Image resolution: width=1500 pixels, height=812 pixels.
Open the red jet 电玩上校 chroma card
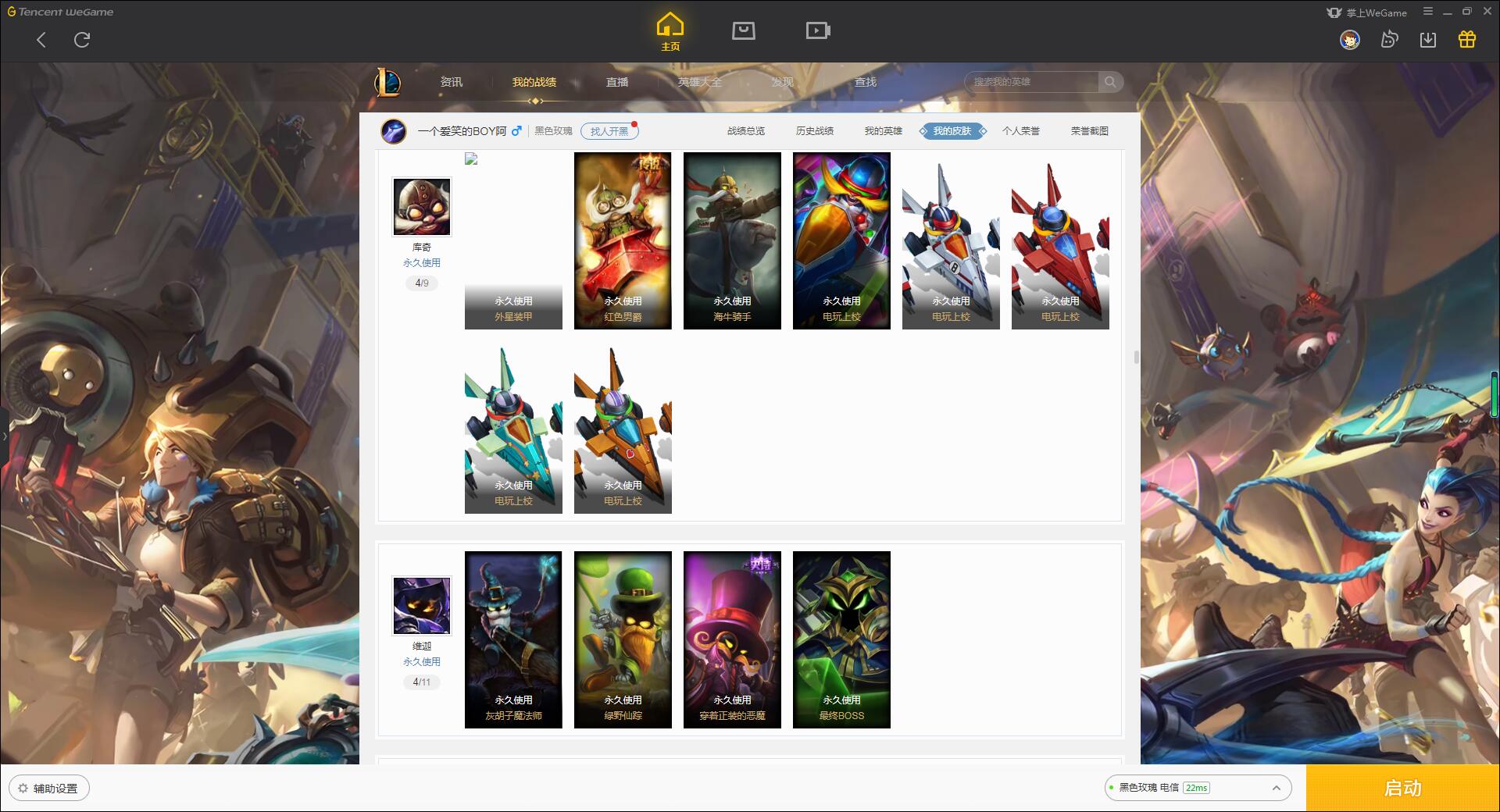tap(1060, 240)
